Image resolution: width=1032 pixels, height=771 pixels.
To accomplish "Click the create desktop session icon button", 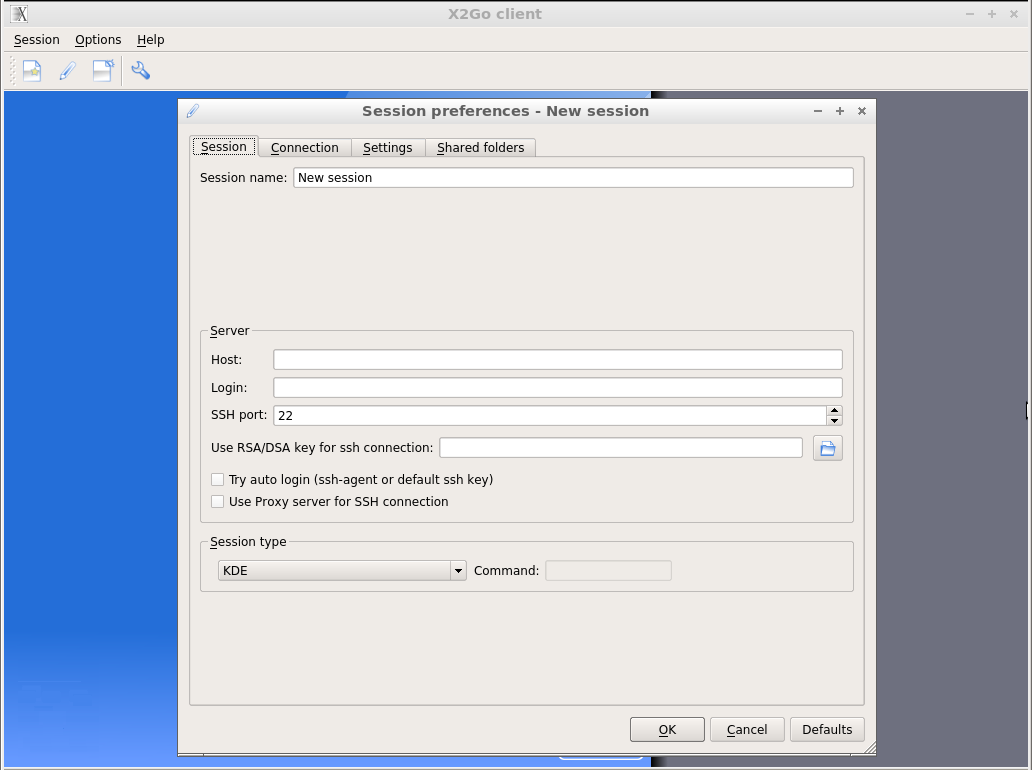I will [x=103, y=71].
